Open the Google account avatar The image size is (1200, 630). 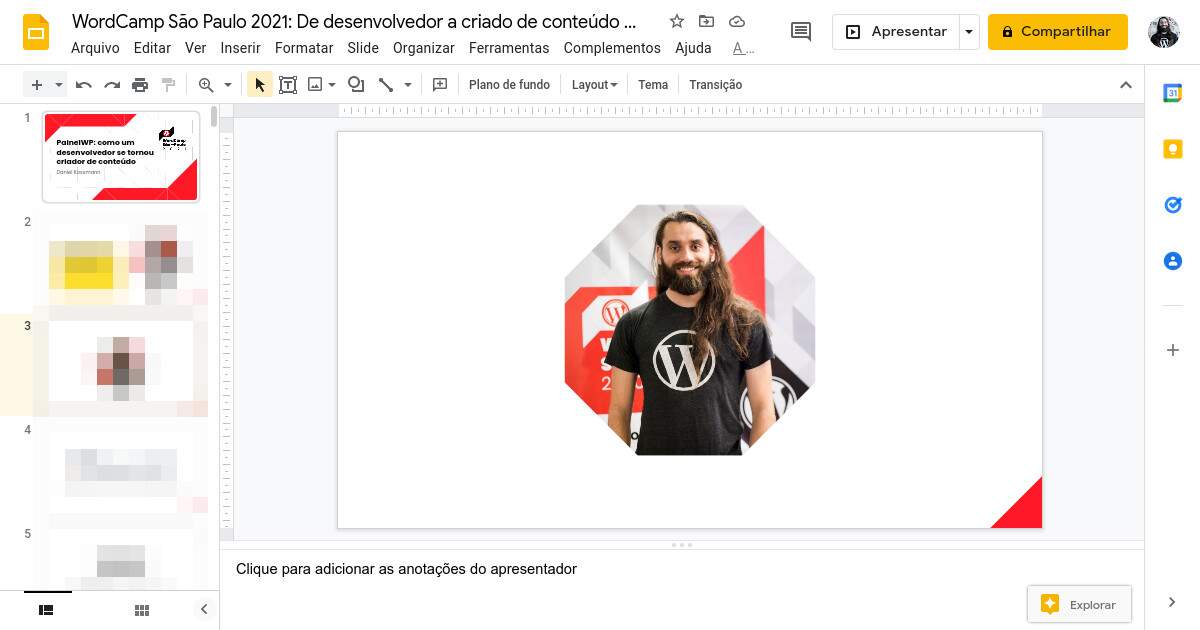tap(1164, 32)
